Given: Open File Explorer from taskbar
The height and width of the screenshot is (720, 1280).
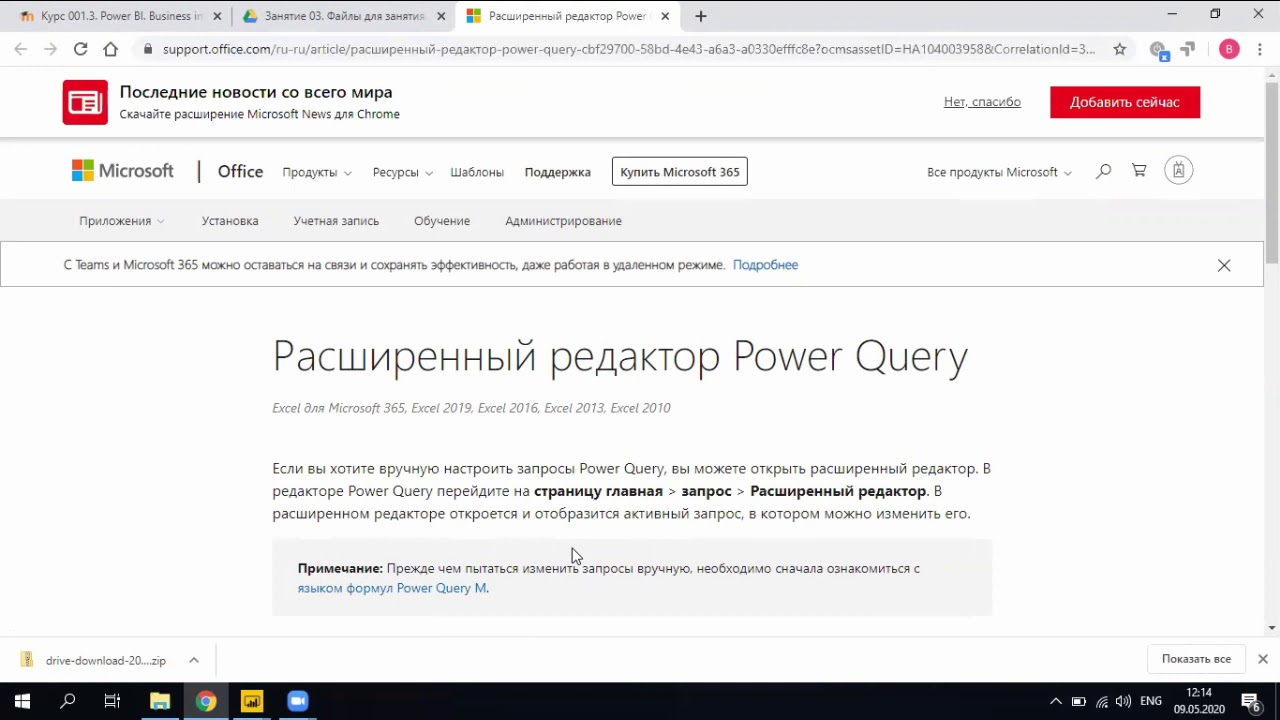Looking at the screenshot, I should [x=160, y=701].
